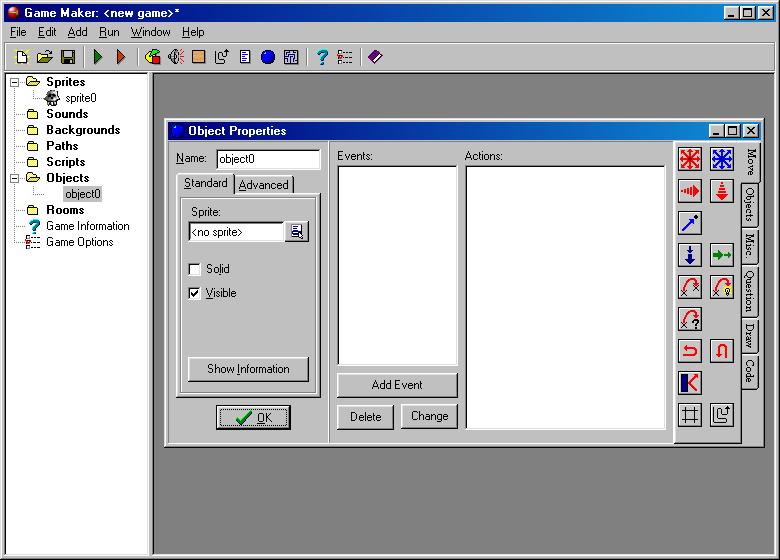780x560 pixels.
Task: Click the blue ball Add object icon
Action: click(x=268, y=57)
